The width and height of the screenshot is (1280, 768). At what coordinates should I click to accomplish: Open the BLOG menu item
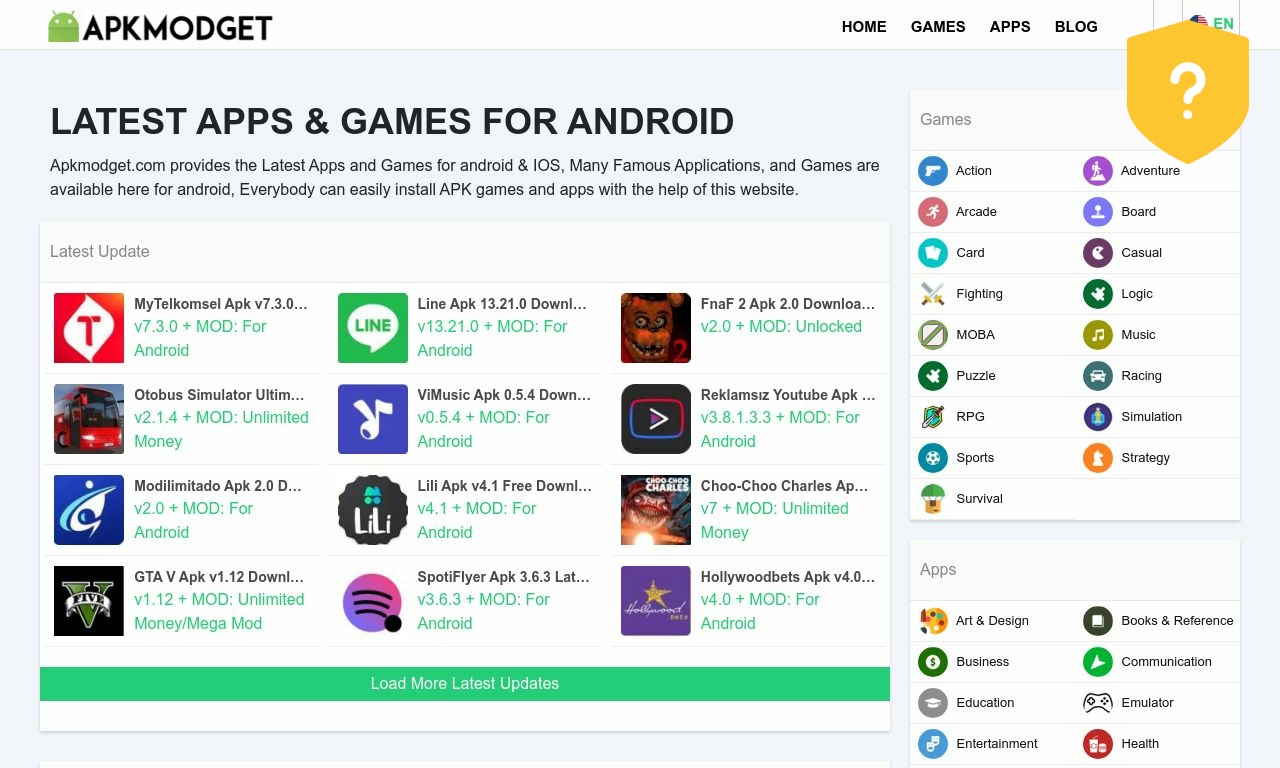(x=1076, y=27)
